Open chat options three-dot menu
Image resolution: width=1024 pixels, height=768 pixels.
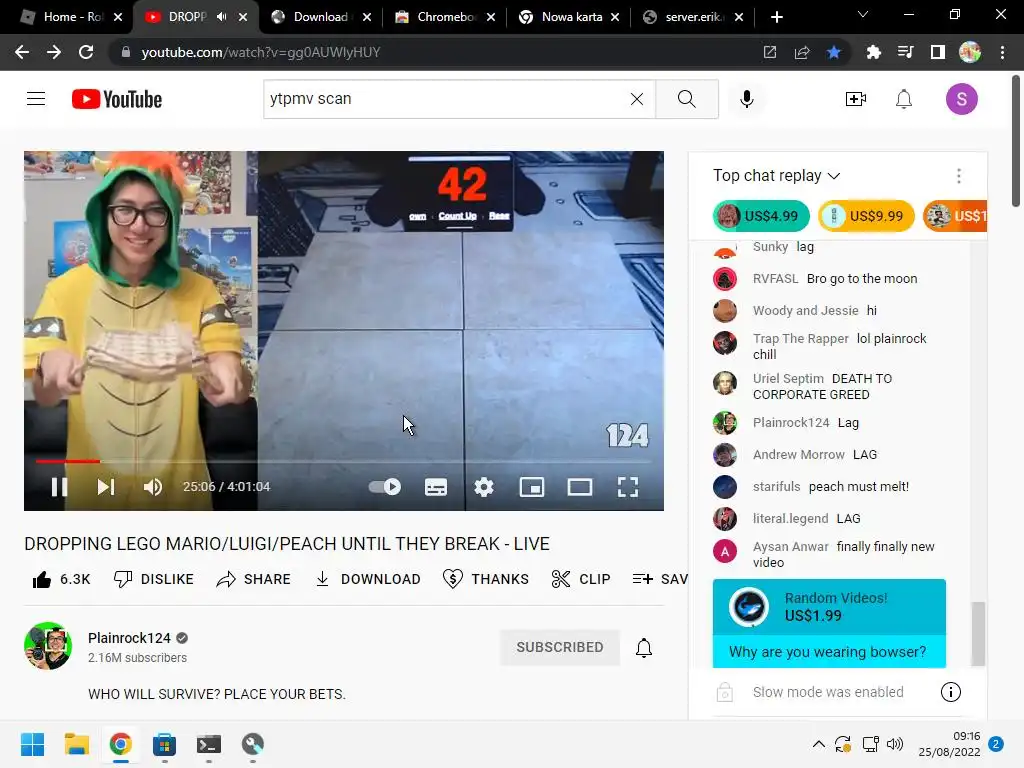pyautogui.click(x=958, y=176)
